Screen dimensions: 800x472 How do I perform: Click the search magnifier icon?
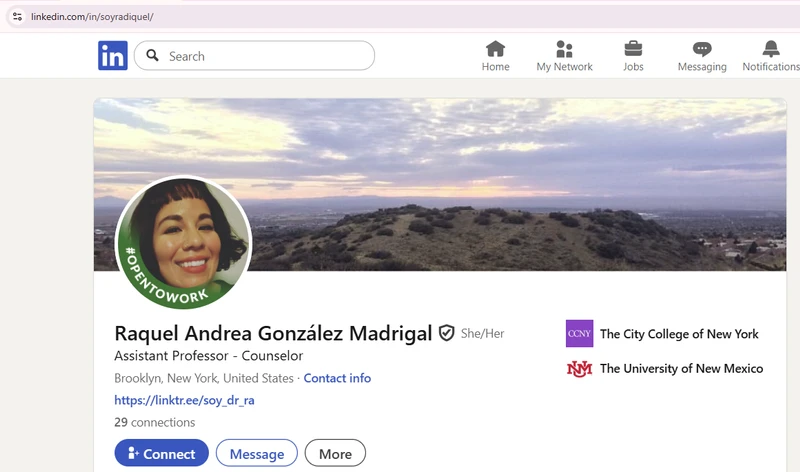click(152, 55)
